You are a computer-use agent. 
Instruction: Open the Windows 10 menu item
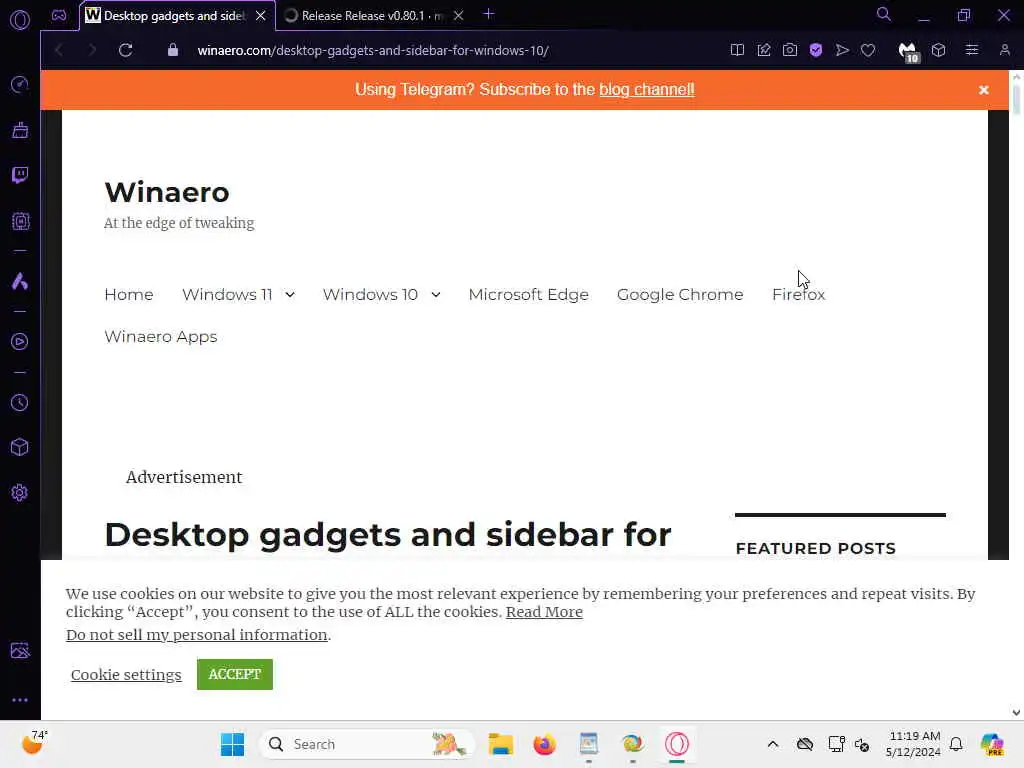370,295
